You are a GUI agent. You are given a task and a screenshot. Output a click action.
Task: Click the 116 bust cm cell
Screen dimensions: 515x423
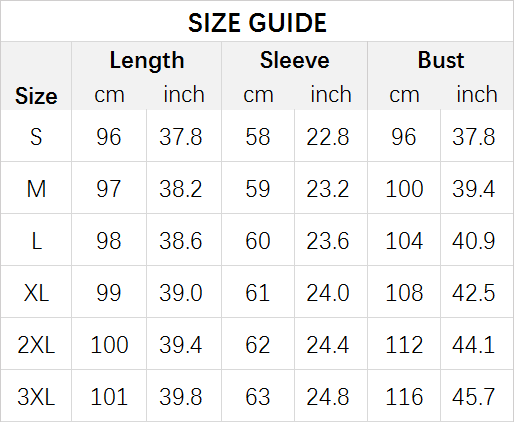[404, 397]
